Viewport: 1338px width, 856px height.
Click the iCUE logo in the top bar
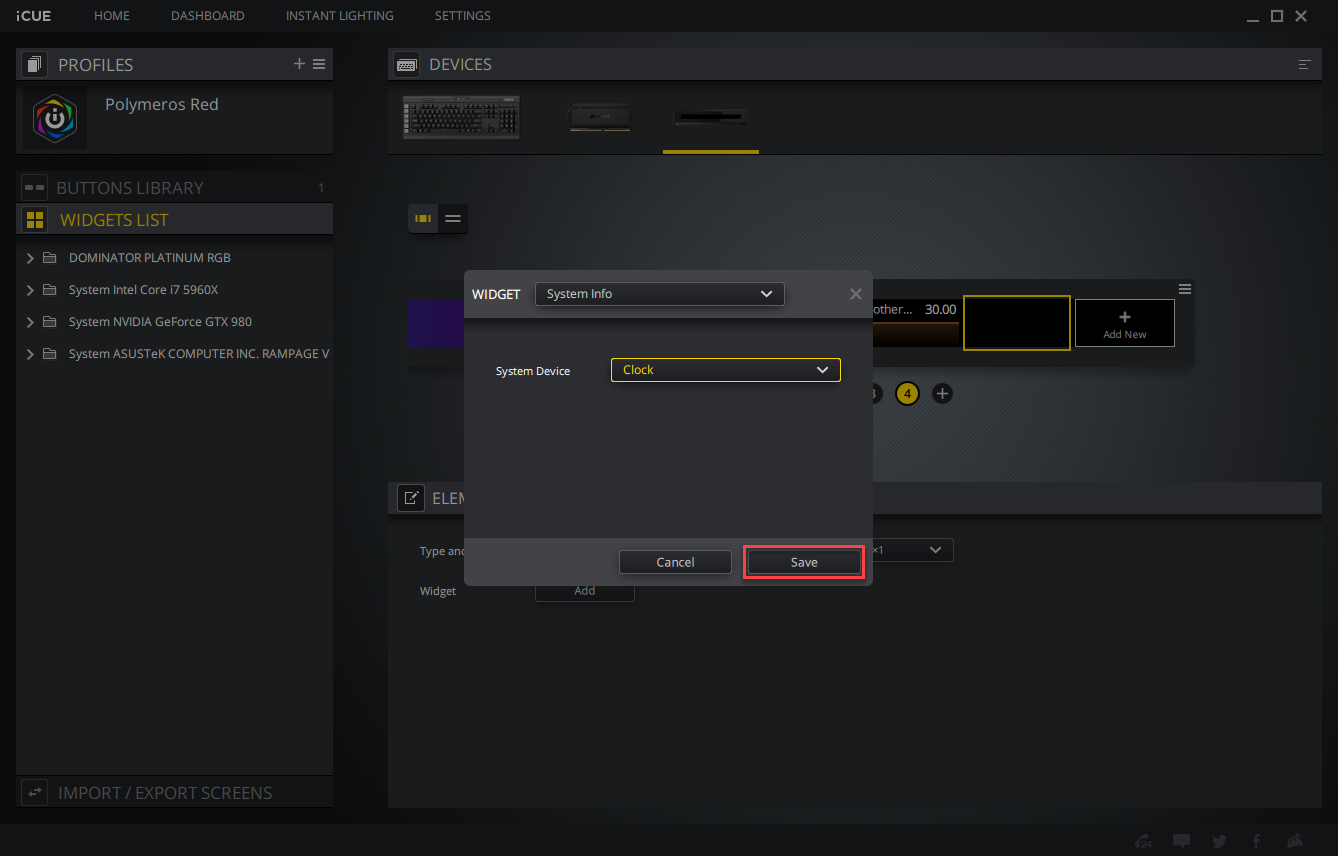tap(33, 16)
